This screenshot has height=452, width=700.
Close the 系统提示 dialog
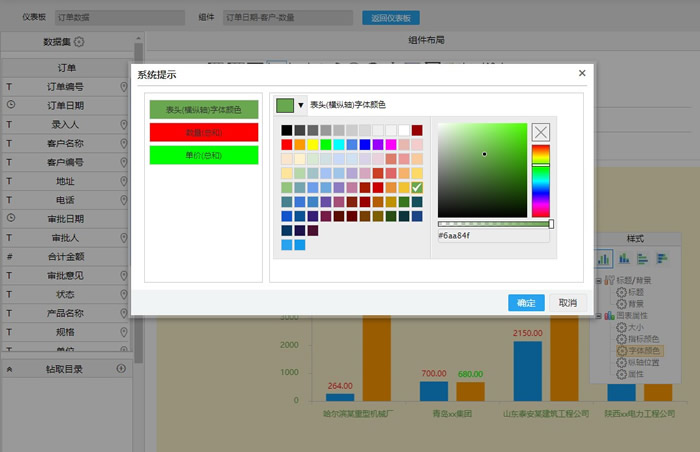582,73
